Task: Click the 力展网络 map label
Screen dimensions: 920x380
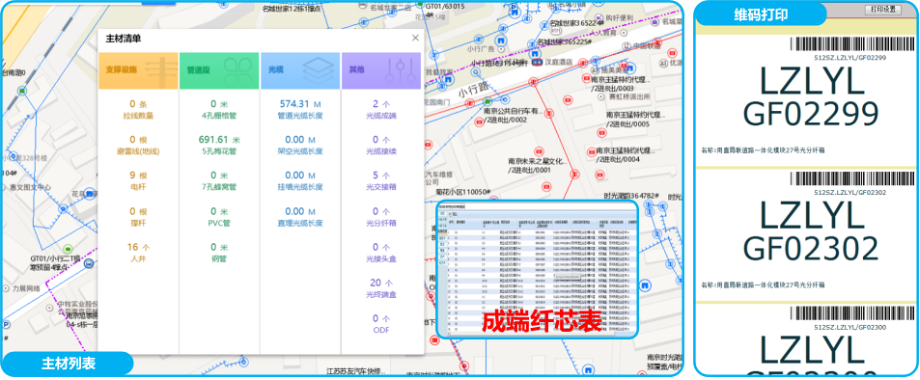Action: [25, 289]
